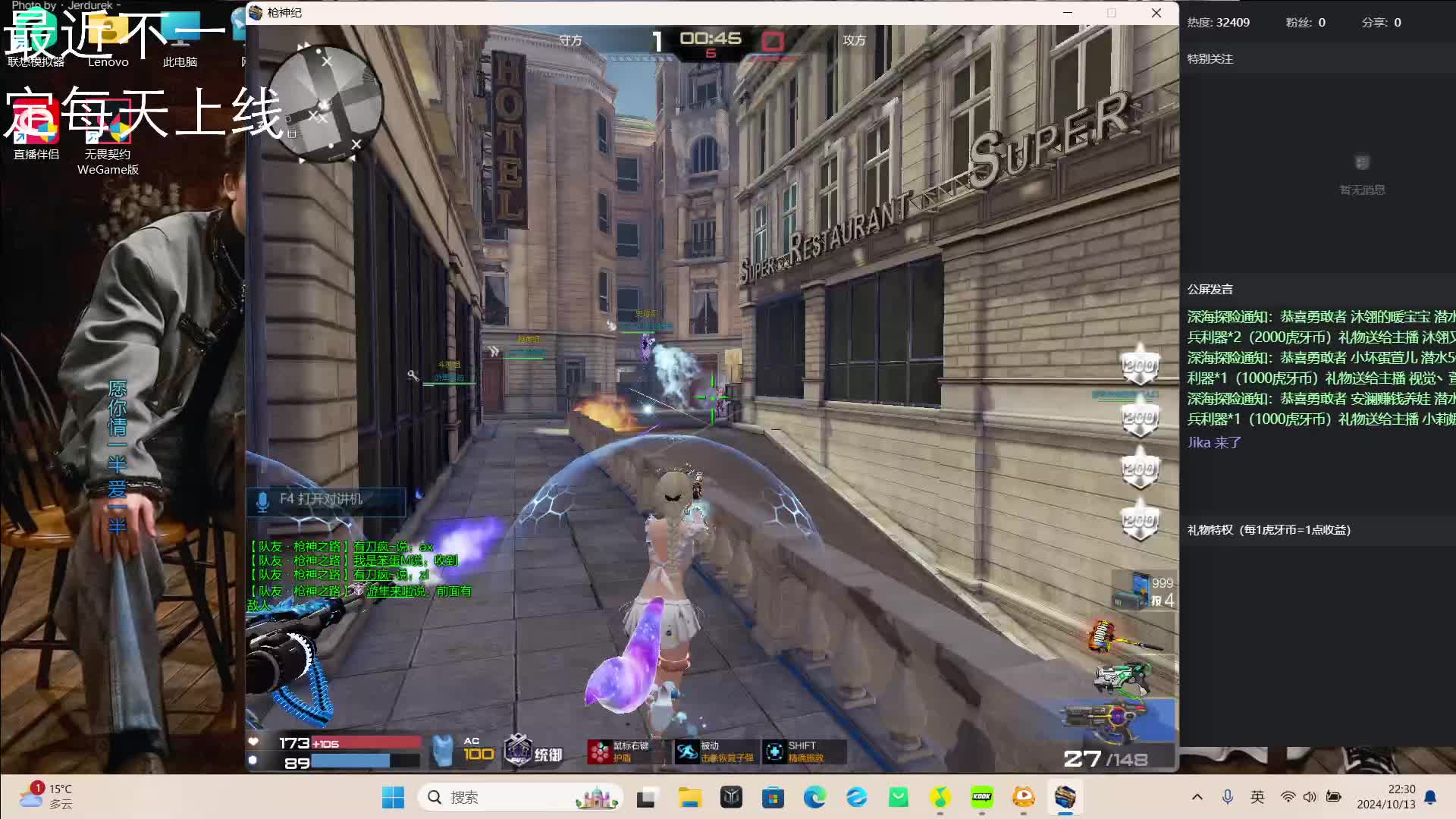Click the Windows Start button
The width and height of the screenshot is (1456, 819).
[393, 797]
